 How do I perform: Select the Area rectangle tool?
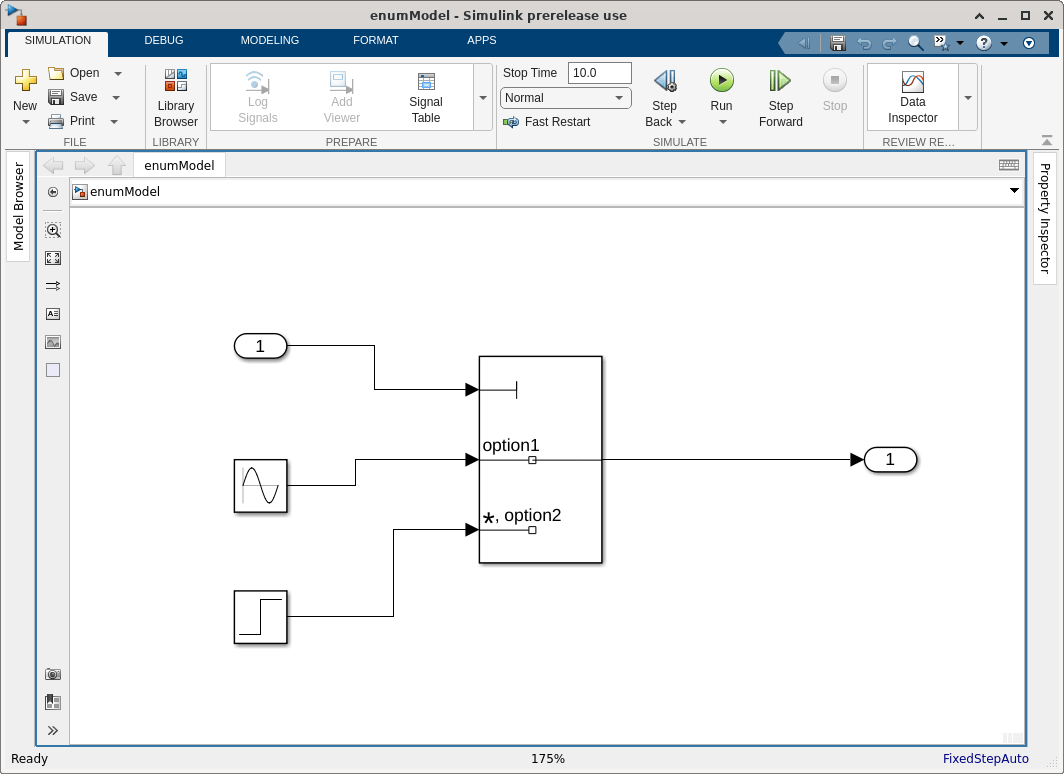pos(53,370)
